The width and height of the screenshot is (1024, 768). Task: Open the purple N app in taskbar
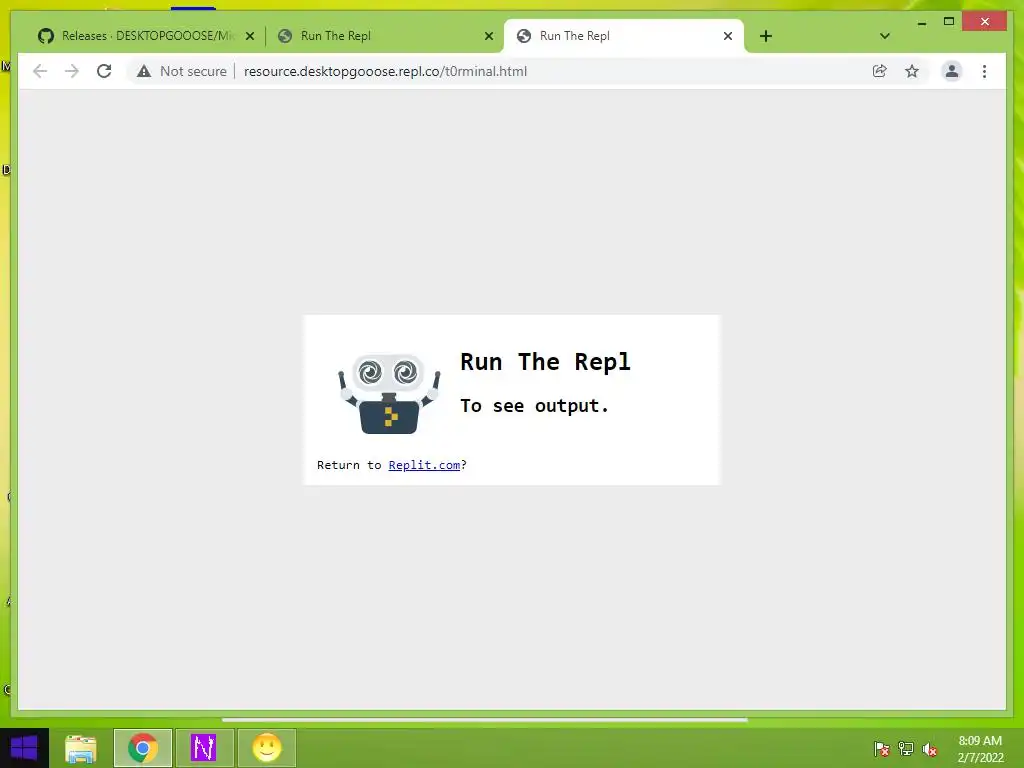pos(204,748)
